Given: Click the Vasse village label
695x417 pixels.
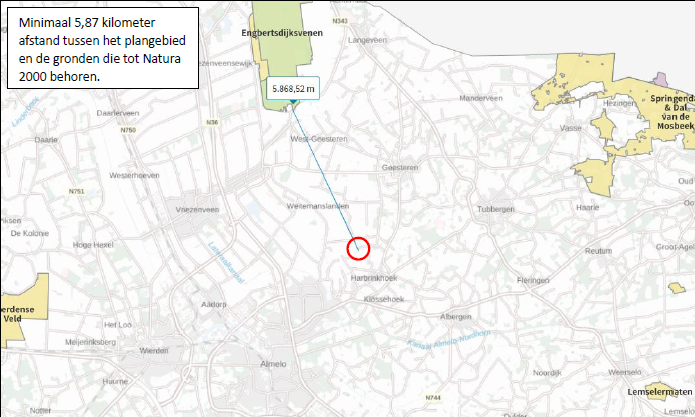Looking at the screenshot, I should (570, 128).
